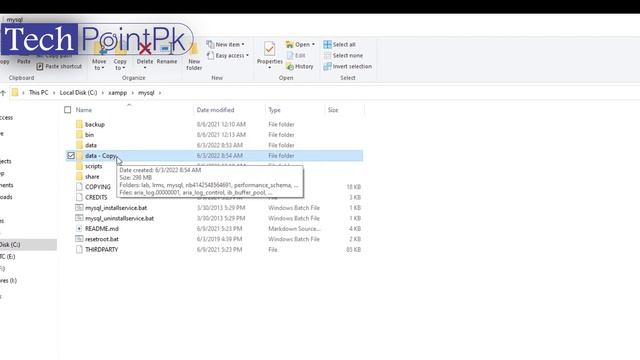Image resolution: width=640 pixels, height=360 pixels.
Task: Sort by Date modified column header
Action: (216, 110)
